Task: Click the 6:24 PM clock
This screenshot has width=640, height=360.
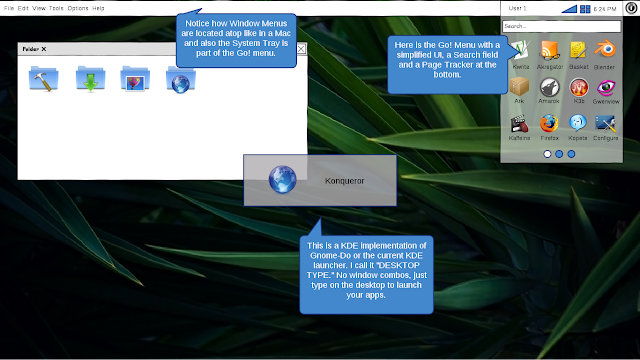Action: (x=605, y=9)
